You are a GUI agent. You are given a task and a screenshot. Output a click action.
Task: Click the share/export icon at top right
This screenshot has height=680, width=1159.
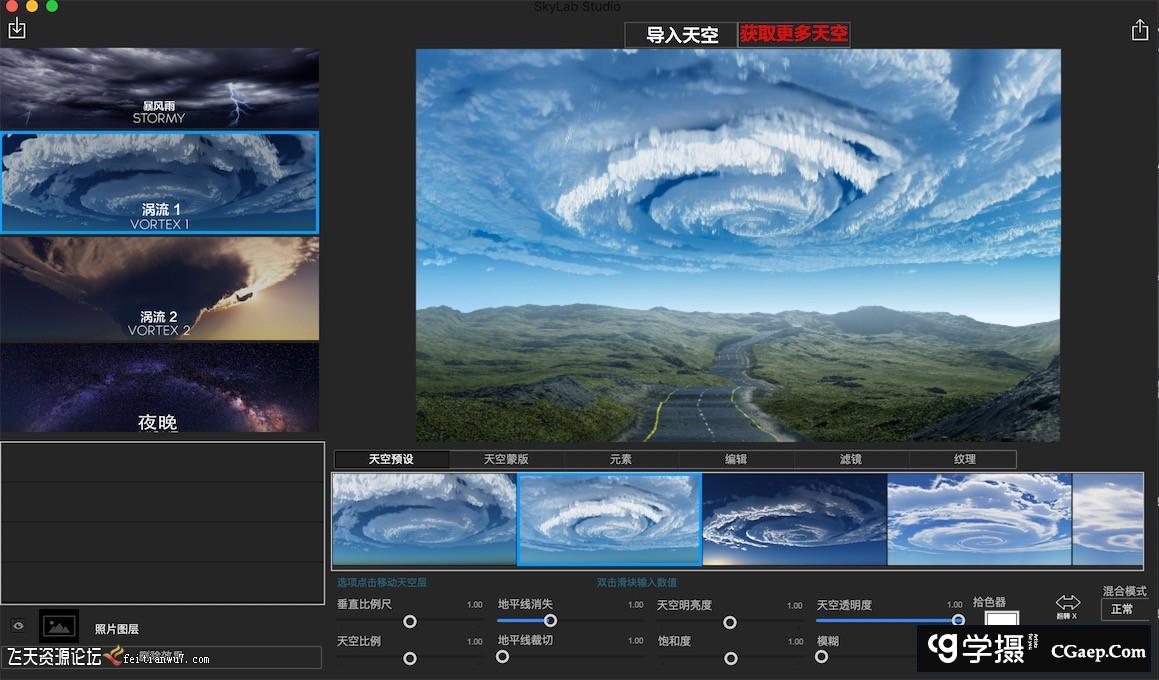1140,31
